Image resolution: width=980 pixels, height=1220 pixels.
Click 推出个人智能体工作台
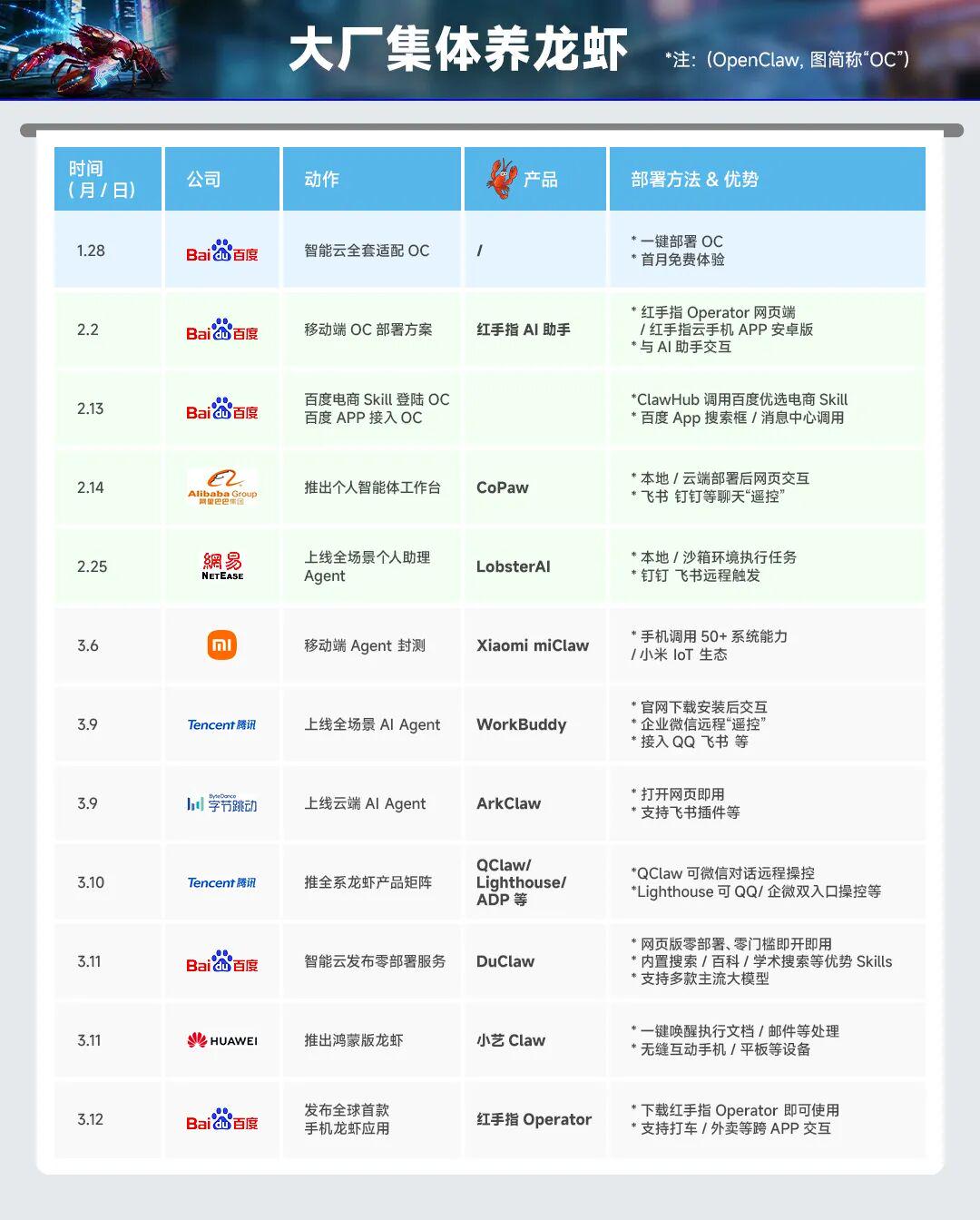pos(372,487)
